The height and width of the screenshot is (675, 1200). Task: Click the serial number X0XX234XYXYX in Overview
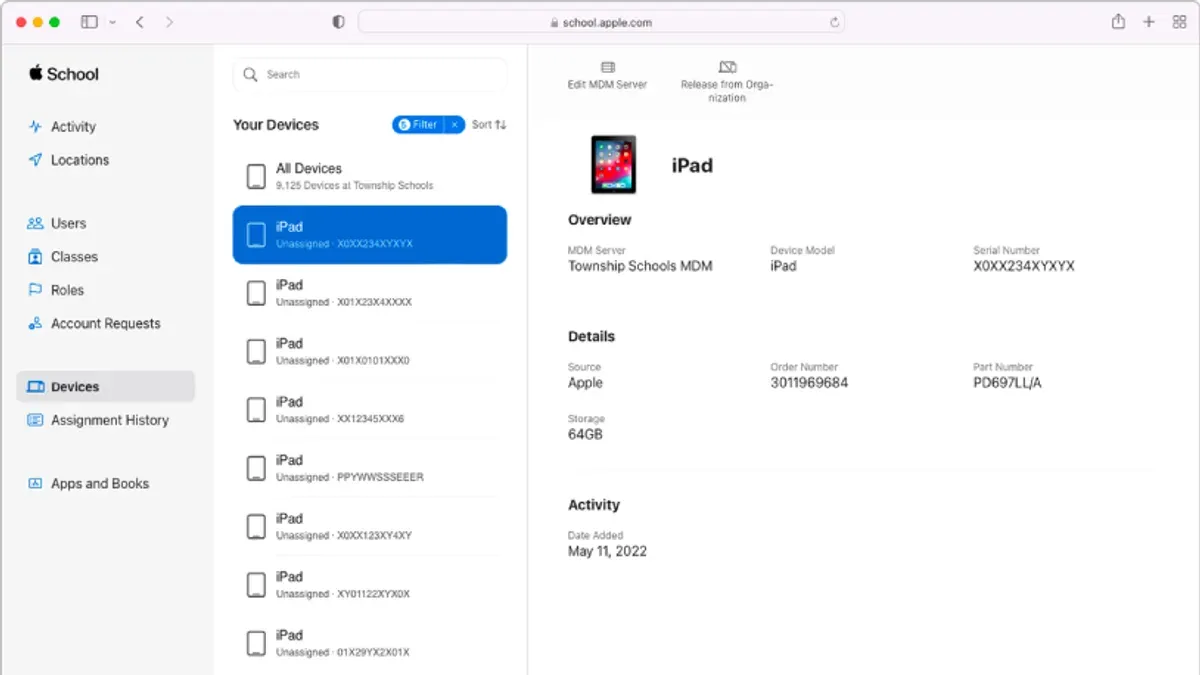point(1024,266)
